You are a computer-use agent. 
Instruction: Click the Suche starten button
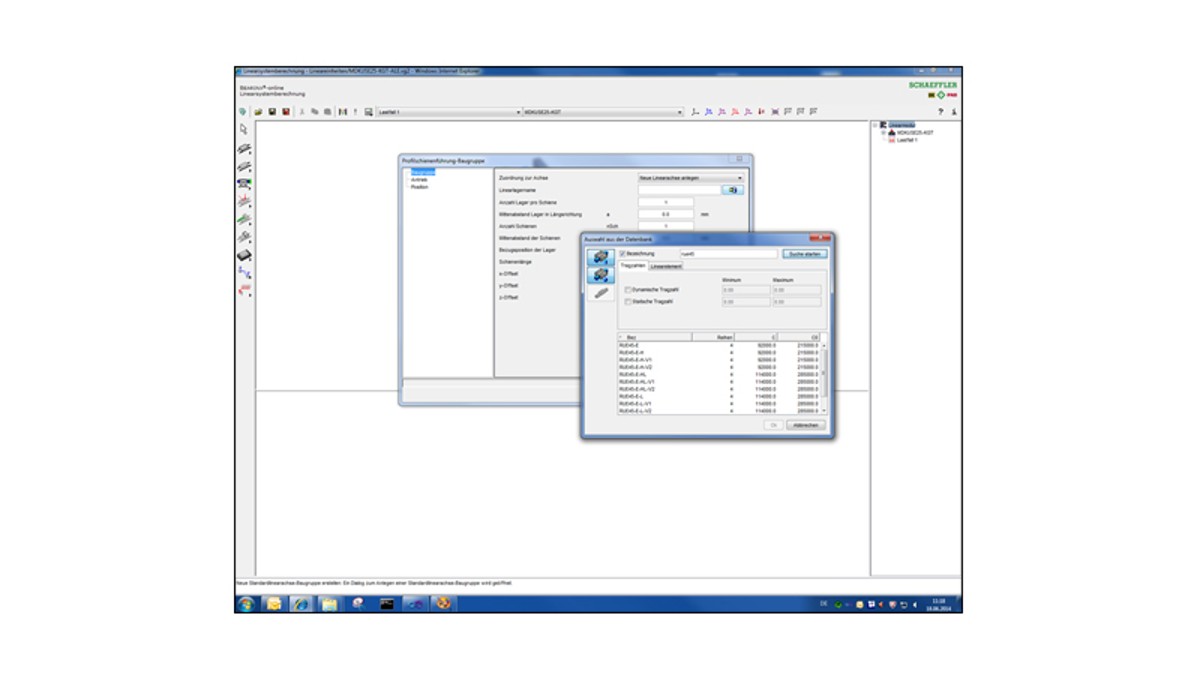coord(805,254)
